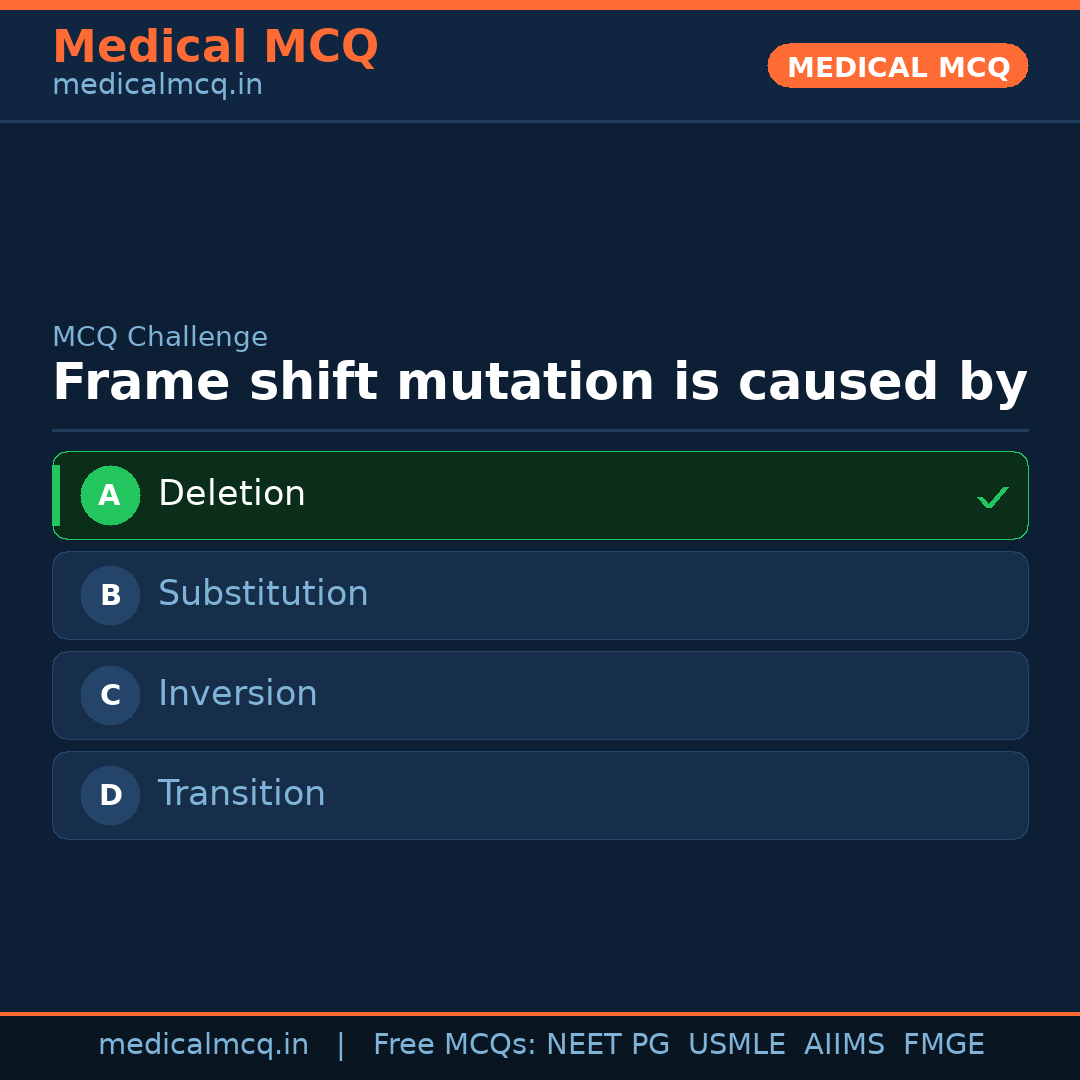
Task: Click the green accent bar beside Deletion
Action: (56, 495)
